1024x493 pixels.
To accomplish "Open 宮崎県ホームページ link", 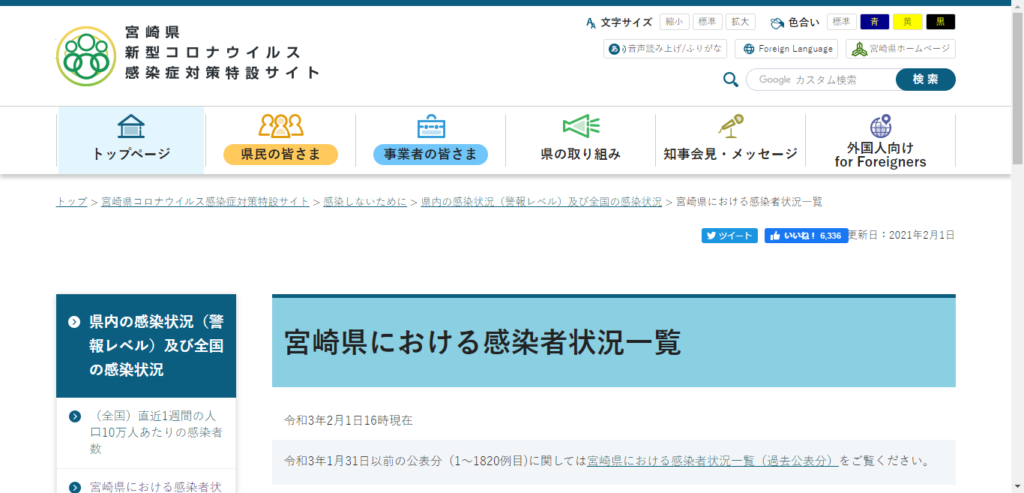I will (x=900, y=49).
